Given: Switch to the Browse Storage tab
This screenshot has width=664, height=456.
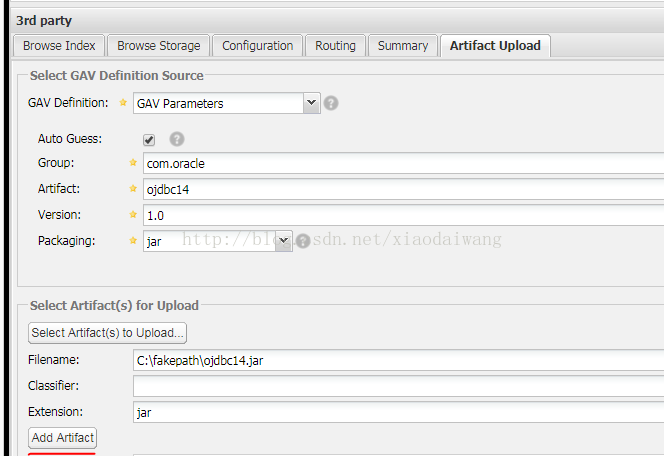Looking at the screenshot, I should point(158,46).
